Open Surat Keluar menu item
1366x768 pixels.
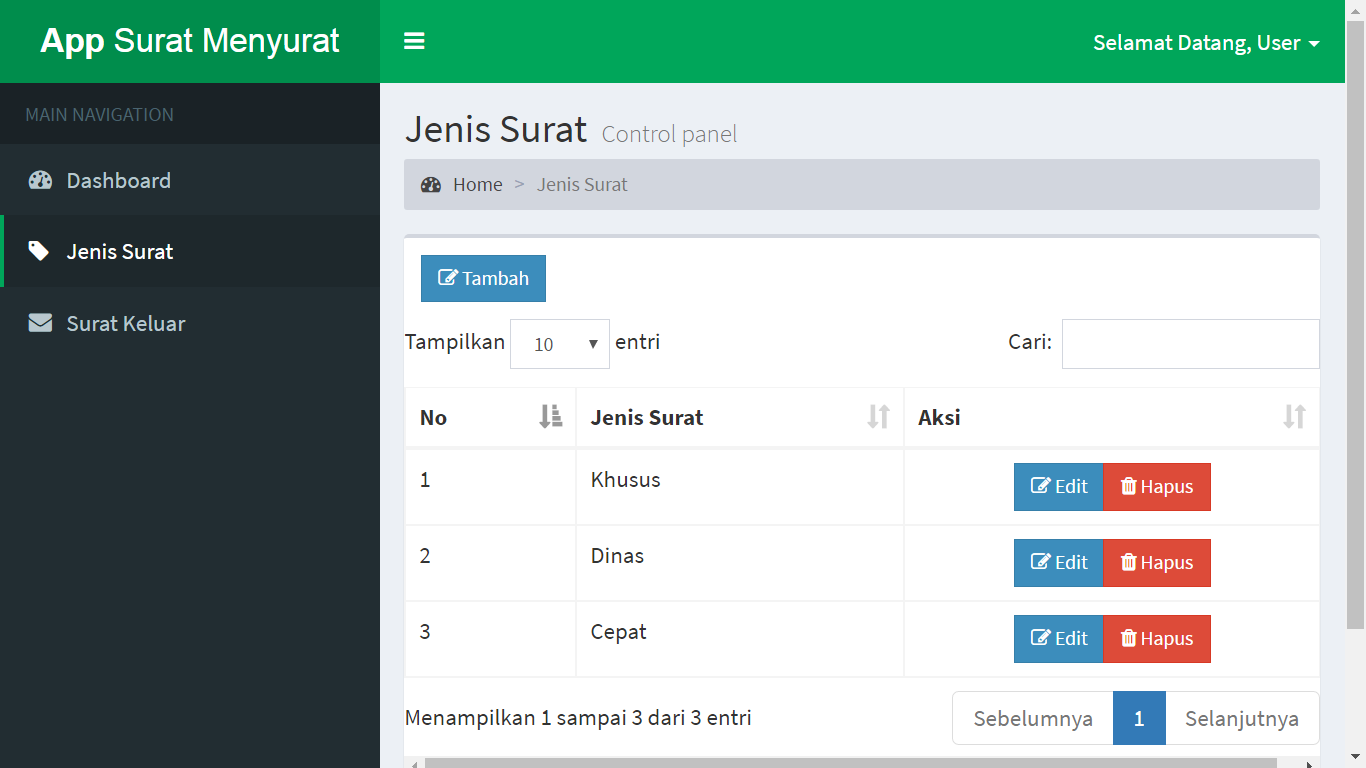click(126, 323)
